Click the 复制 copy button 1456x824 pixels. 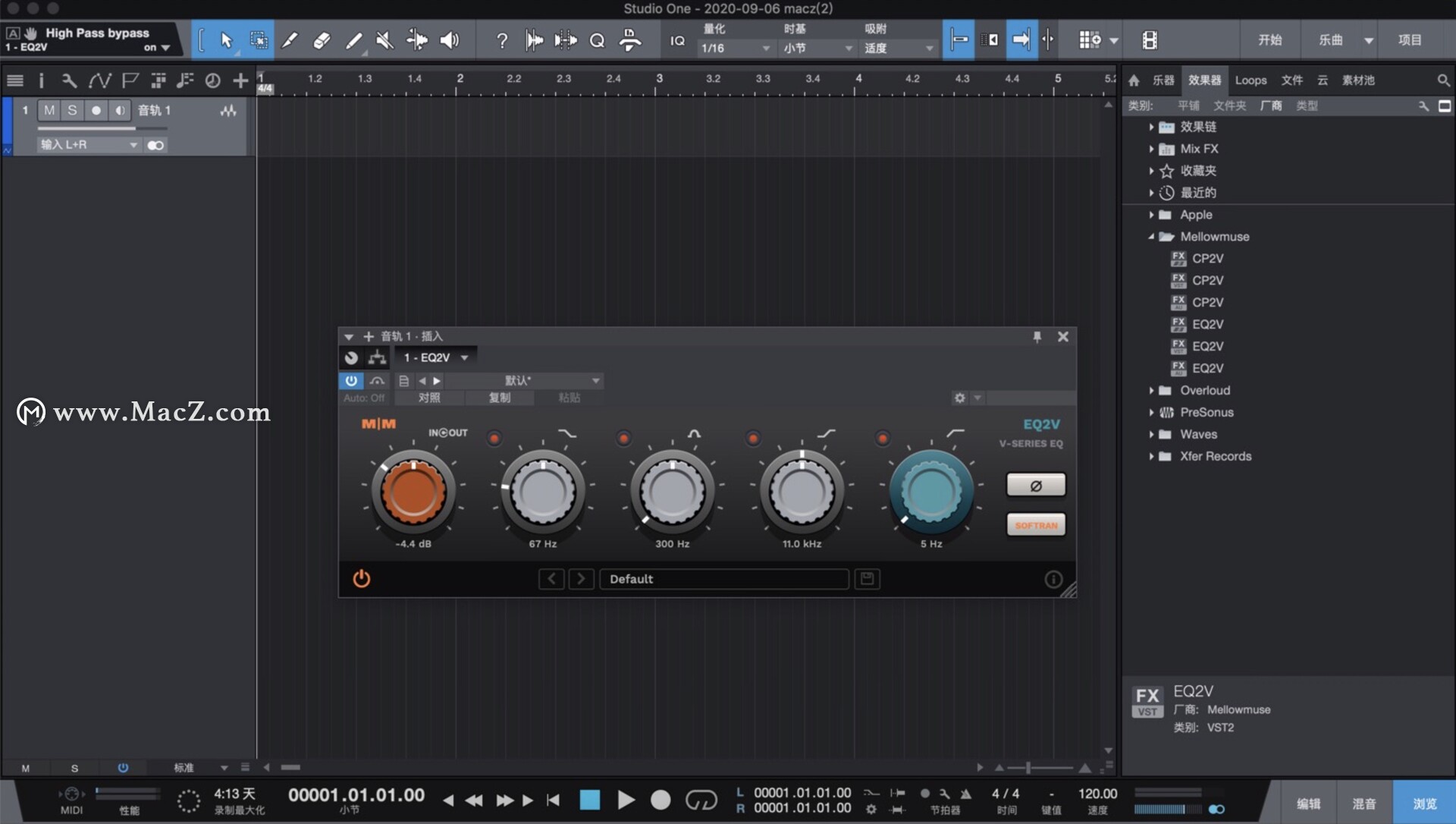coord(500,398)
